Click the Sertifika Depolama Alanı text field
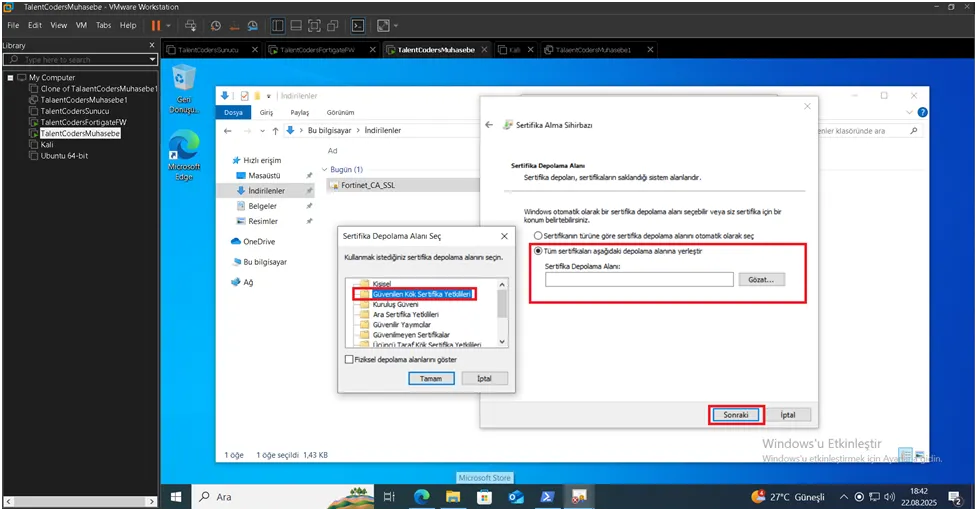977x511 pixels. click(x=639, y=280)
